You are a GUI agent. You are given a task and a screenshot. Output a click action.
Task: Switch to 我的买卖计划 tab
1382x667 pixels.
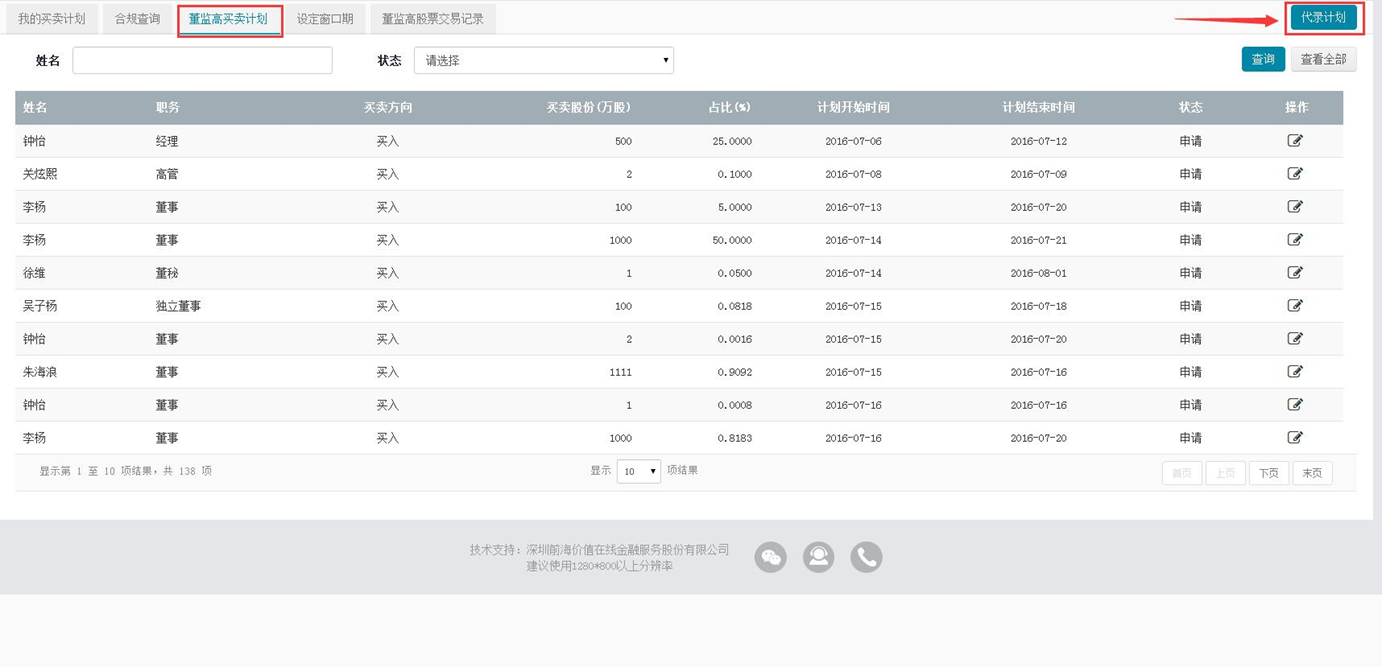[x=52, y=19]
